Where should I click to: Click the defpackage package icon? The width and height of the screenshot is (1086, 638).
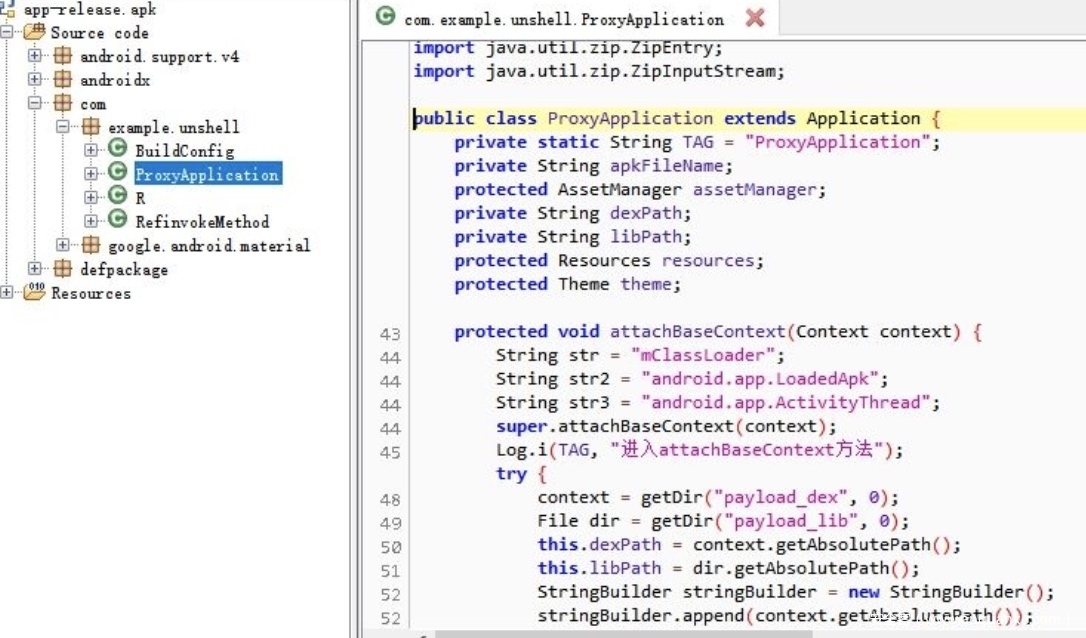click(63, 269)
